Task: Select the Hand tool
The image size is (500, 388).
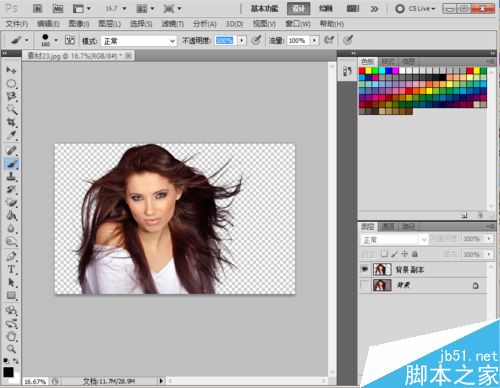Action: tap(11, 336)
